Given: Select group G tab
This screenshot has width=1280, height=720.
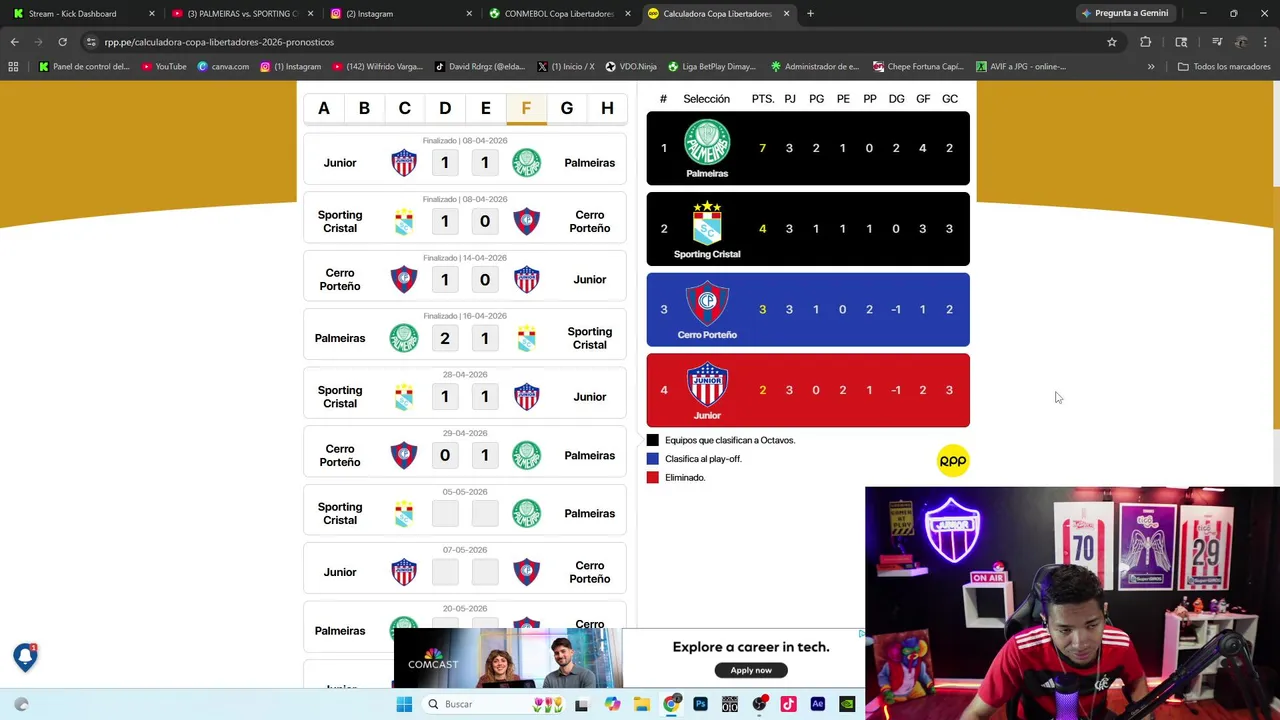Looking at the screenshot, I should pos(567,108).
